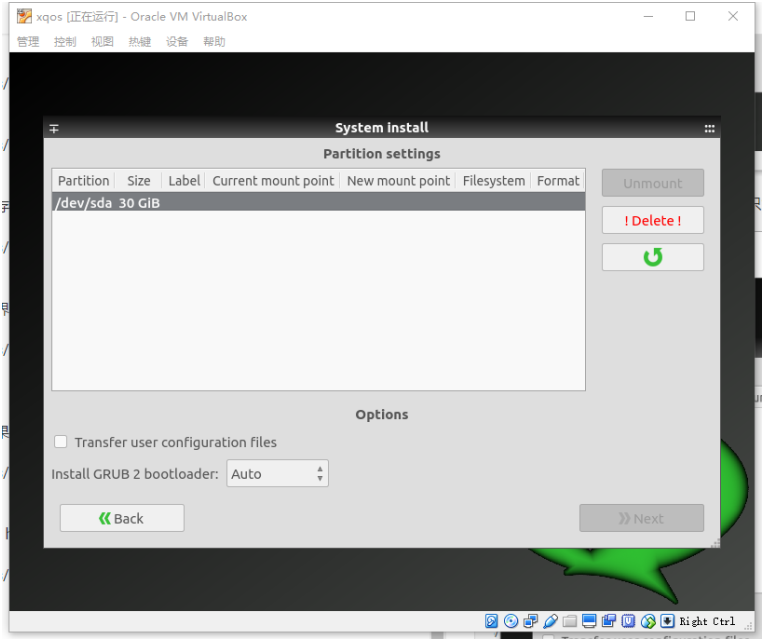
Task: Go Back to previous install step
Action: 122,518
